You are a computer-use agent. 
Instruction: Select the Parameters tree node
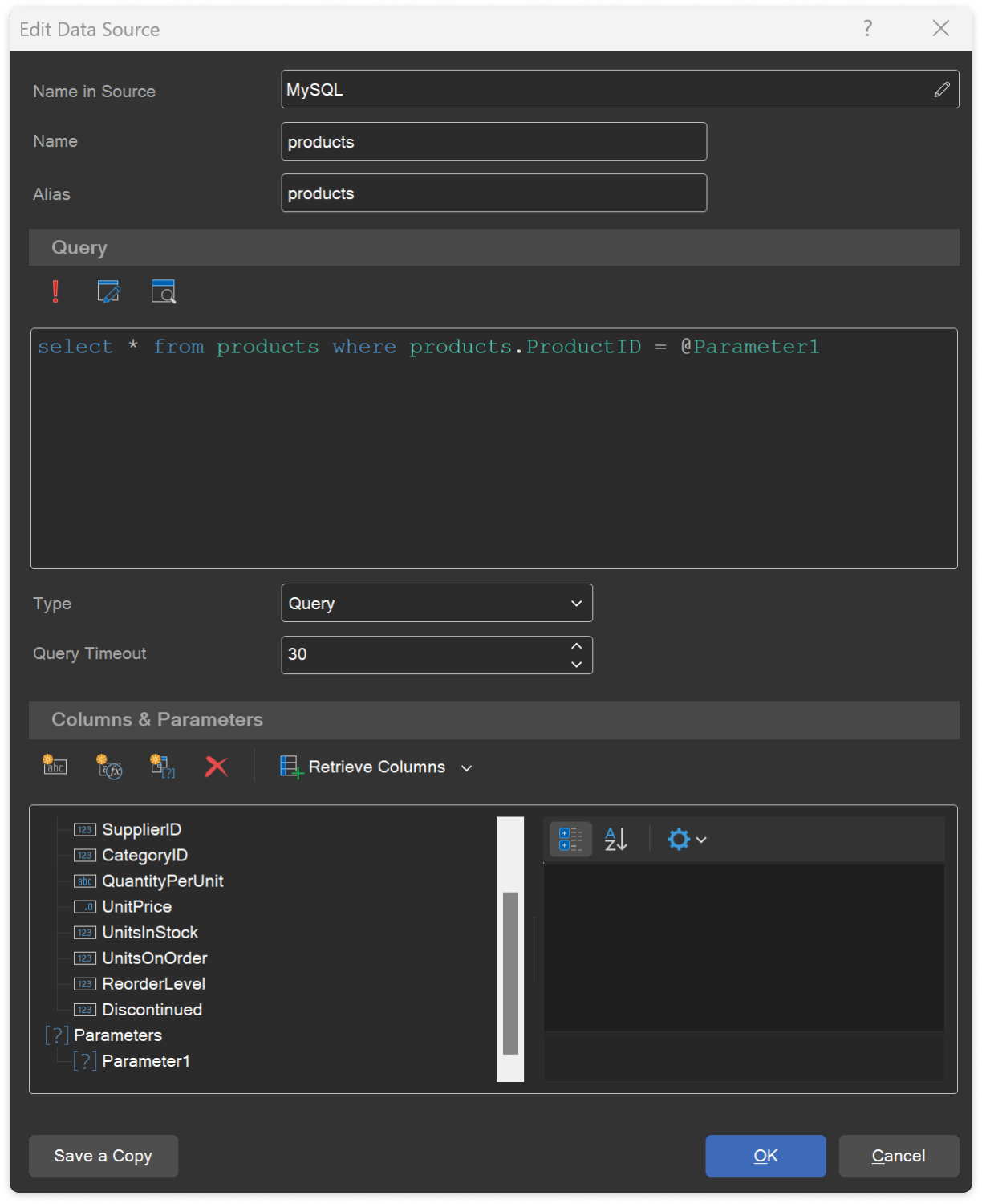pos(103,1035)
